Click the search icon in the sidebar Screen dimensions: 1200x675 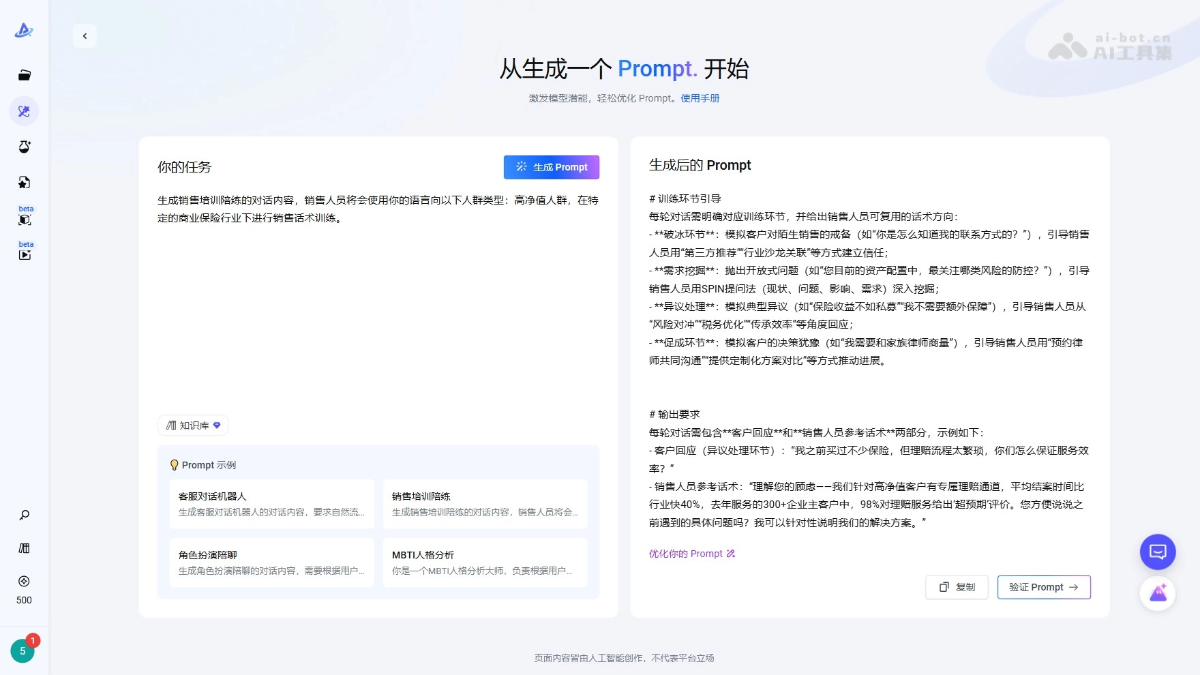coord(24,515)
